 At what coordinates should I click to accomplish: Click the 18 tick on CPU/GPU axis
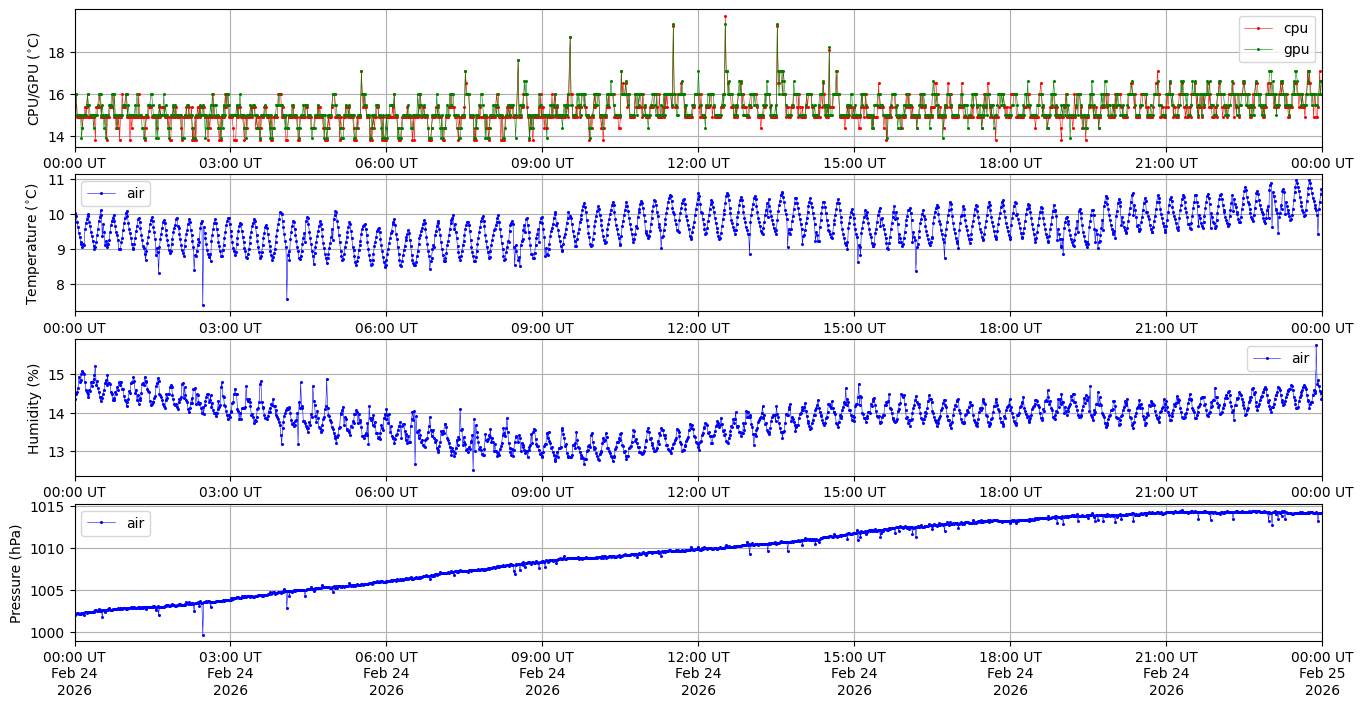coord(58,52)
